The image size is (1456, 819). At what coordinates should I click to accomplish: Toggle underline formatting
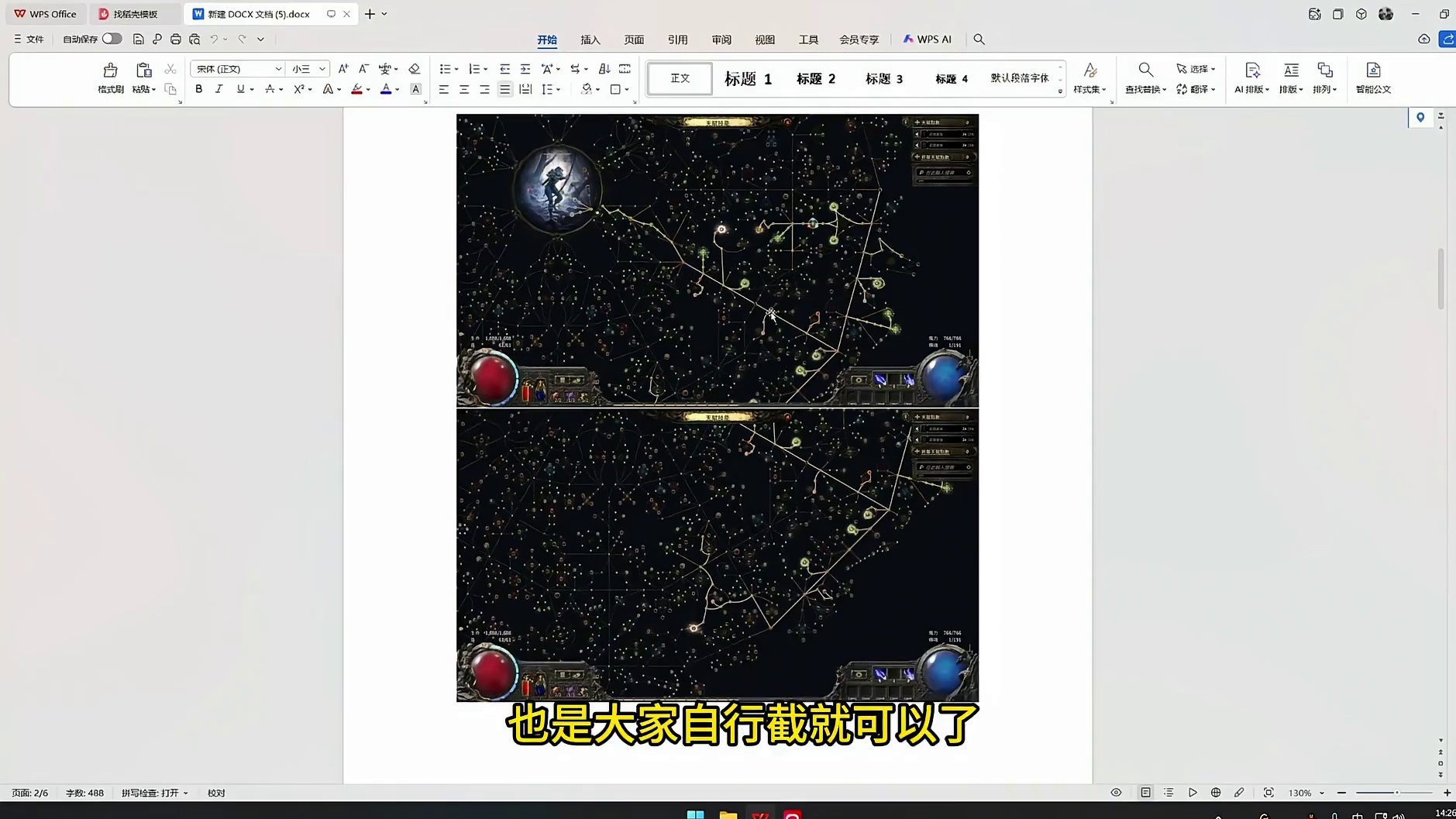point(240,89)
